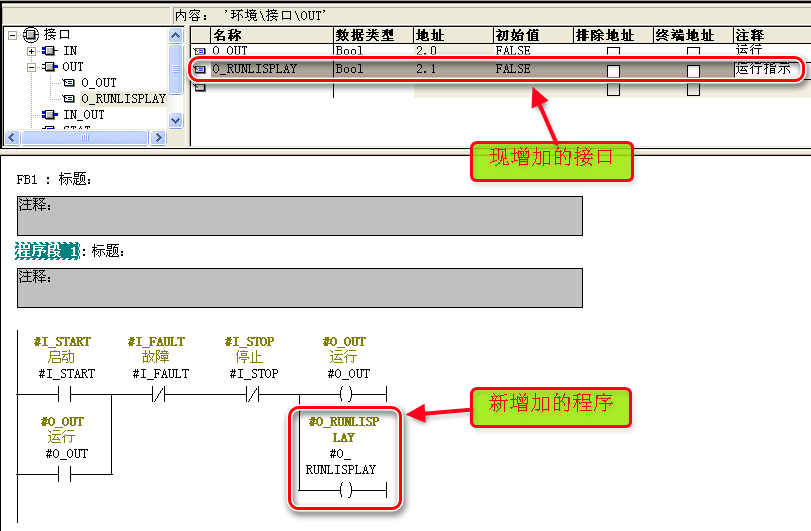This screenshot has width=811, height=531.
Task: Click the 初始值 column header
Action: tap(533, 35)
